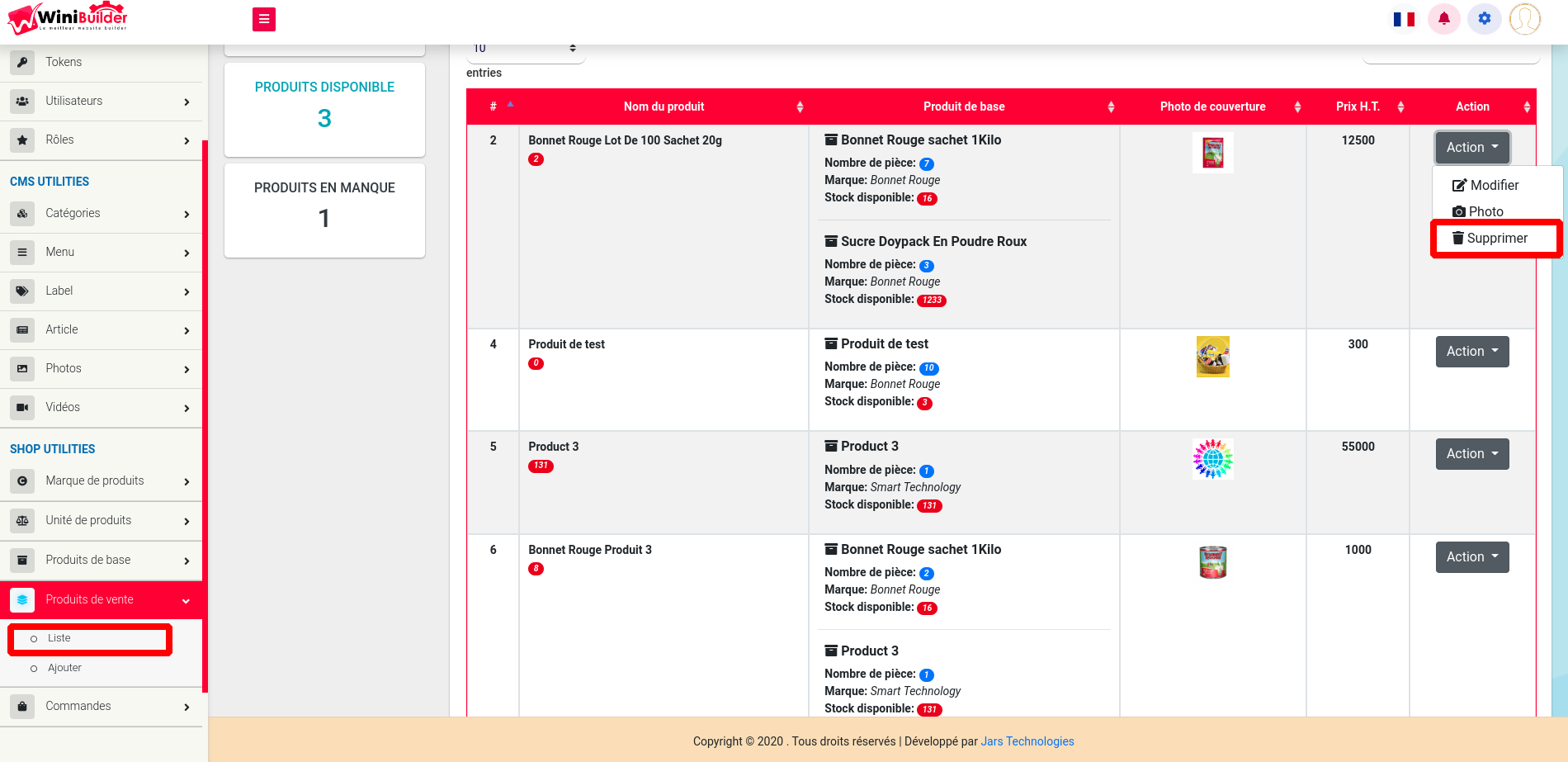Image resolution: width=1568 pixels, height=762 pixels.
Task: Open Action dropdown for Bonnet Rouge Lot
Action: tap(1472, 147)
